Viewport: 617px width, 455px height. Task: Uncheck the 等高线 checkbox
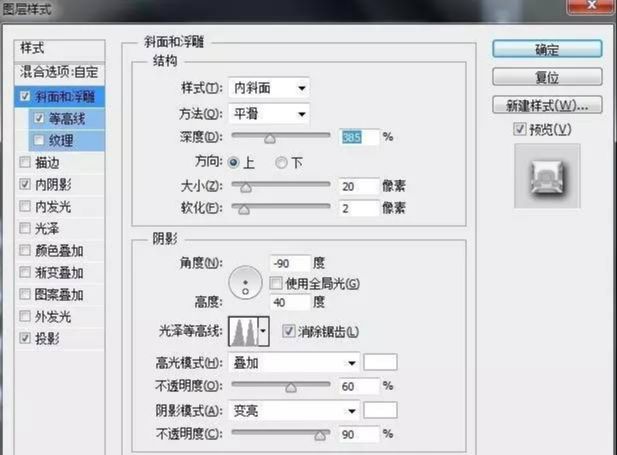coord(39,118)
